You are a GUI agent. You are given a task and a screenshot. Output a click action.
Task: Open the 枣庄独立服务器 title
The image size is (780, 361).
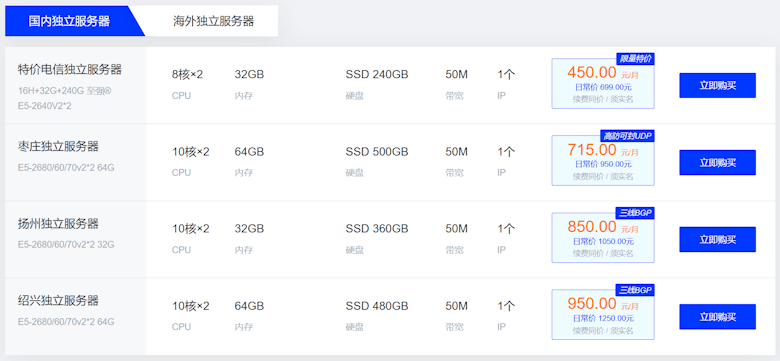(x=58, y=147)
